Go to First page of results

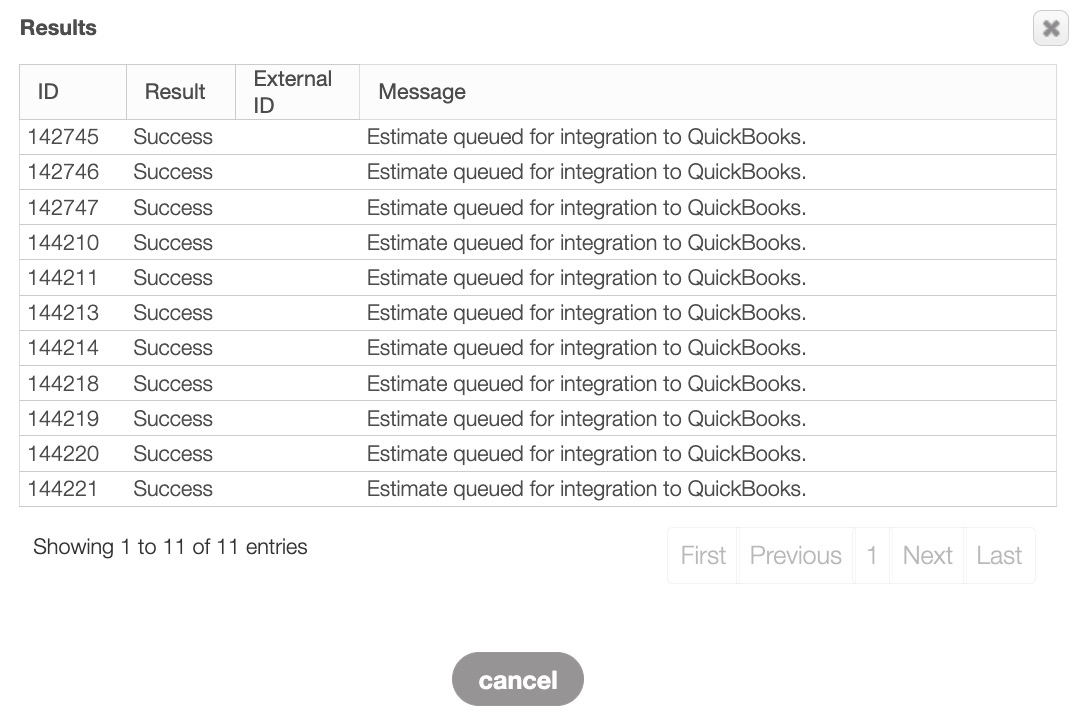(x=703, y=555)
